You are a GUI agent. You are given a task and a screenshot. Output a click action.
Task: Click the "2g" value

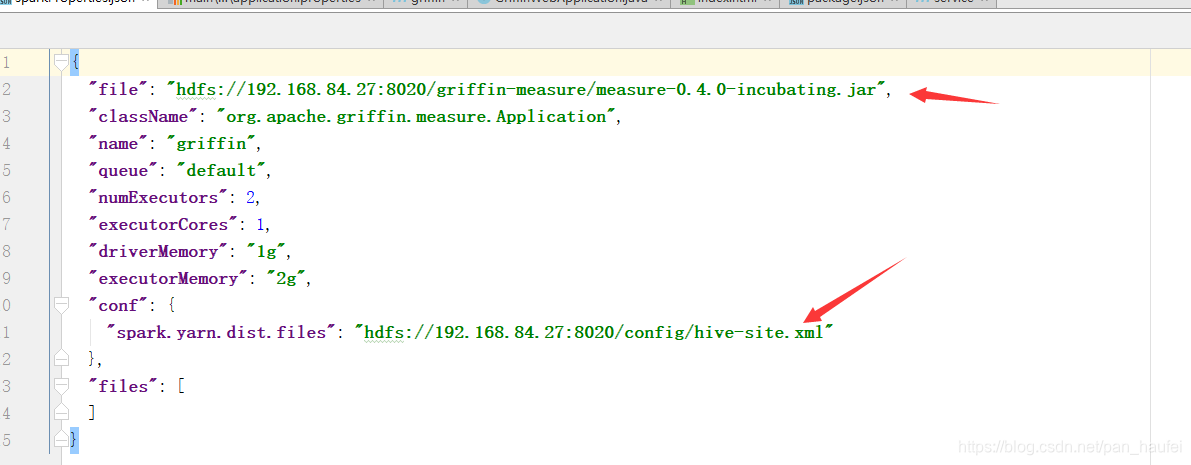click(x=284, y=279)
